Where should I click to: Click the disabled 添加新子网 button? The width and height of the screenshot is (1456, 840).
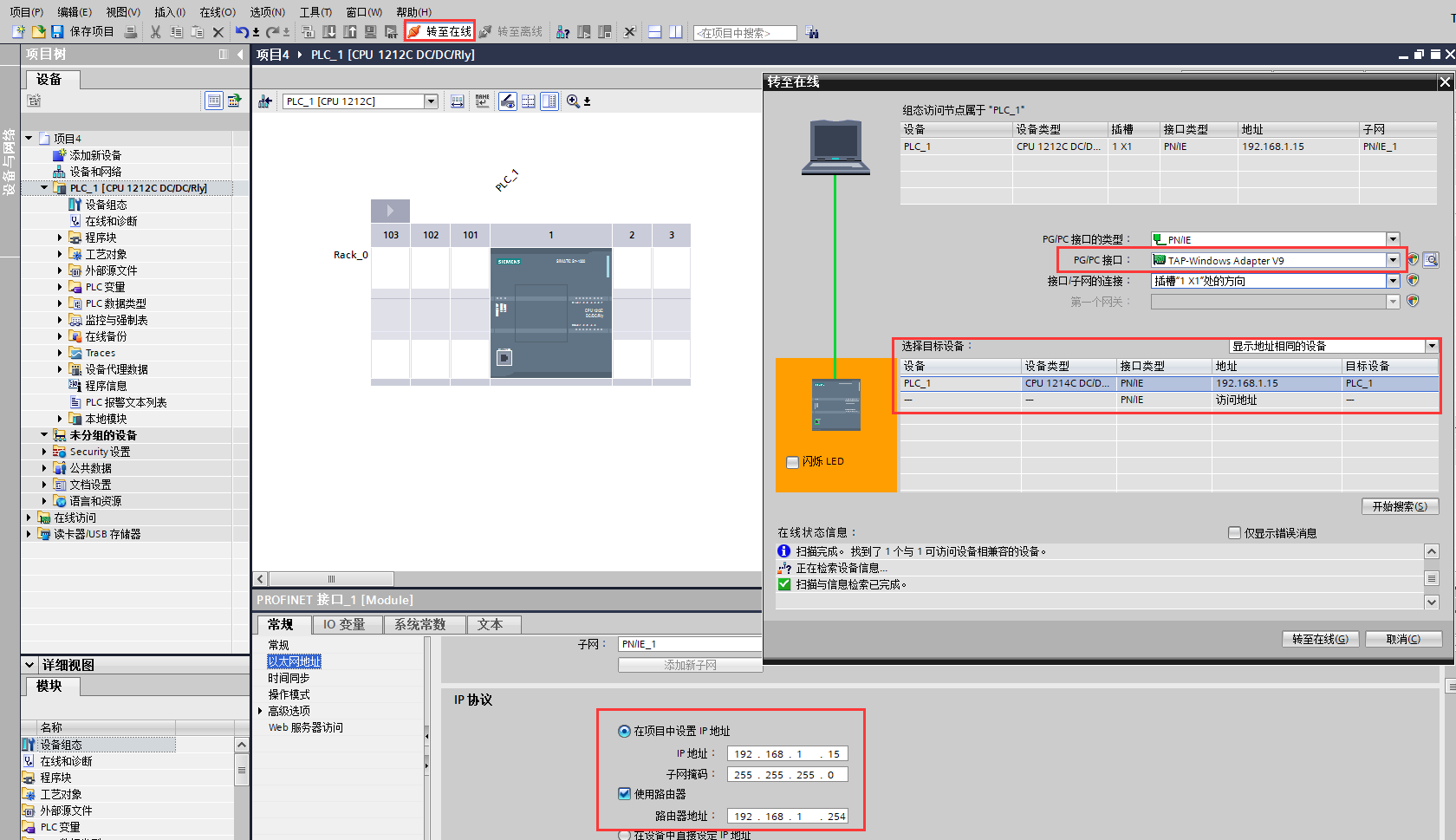(x=690, y=665)
